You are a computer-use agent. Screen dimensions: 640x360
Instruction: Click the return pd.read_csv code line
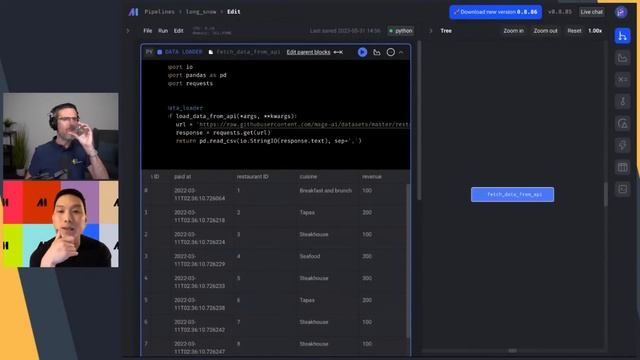click(x=269, y=141)
